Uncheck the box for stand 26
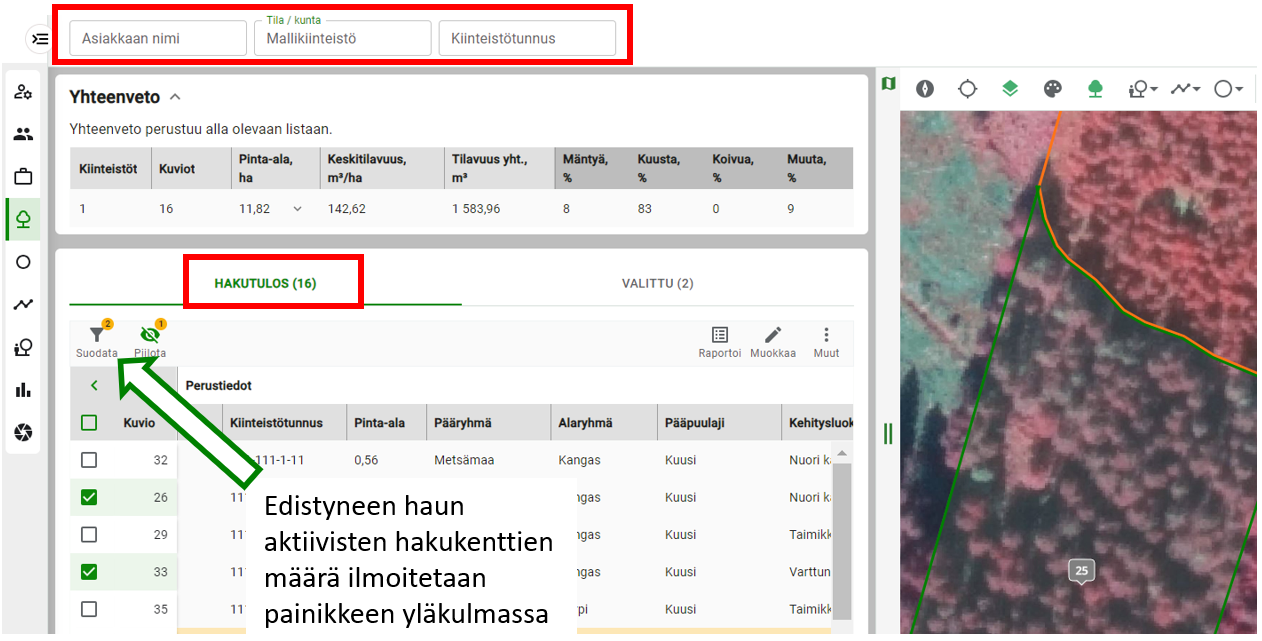Image resolution: width=1262 pixels, height=641 pixels. coord(89,497)
